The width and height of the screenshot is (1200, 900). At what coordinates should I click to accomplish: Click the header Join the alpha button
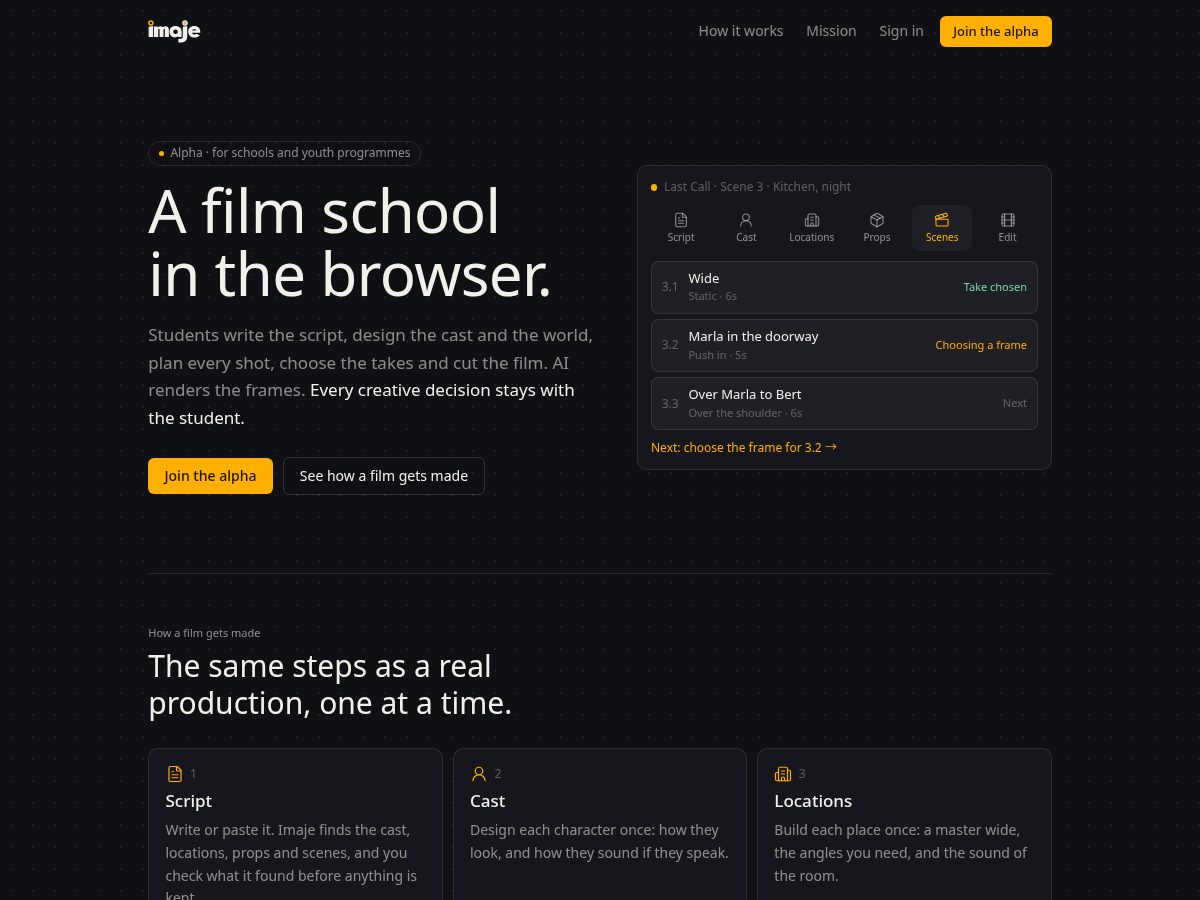(995, 31)
